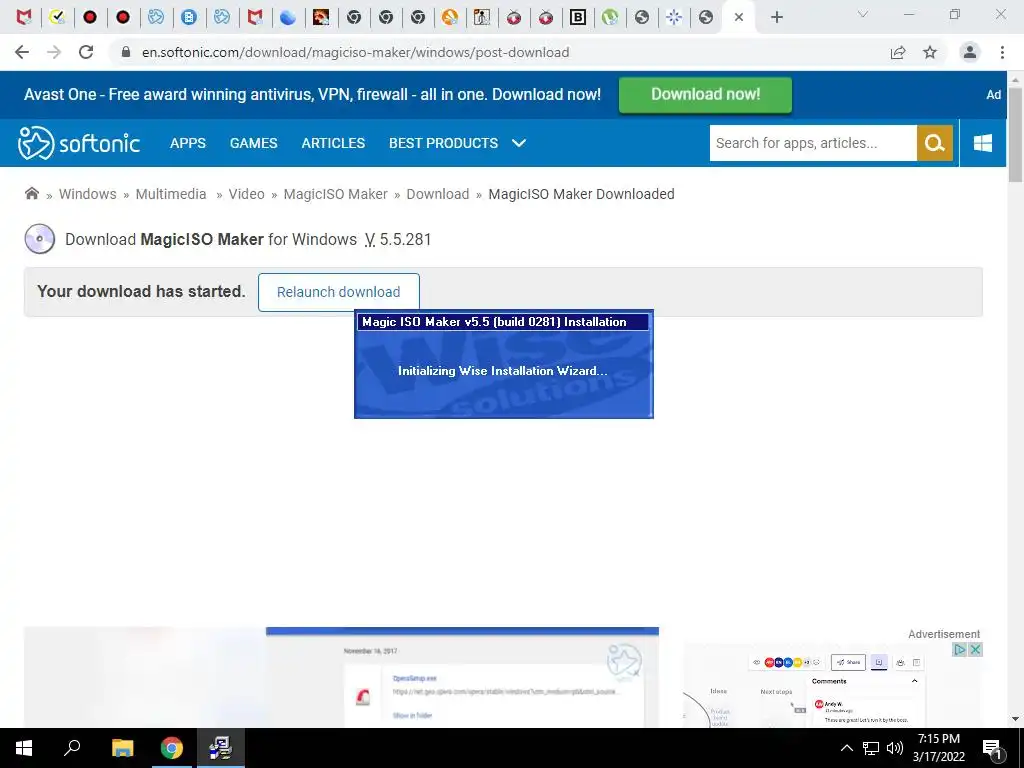Click the installer icon in taskbar
The width and height of the screenshot is (1024, 768).
click(x=221, y=748)
